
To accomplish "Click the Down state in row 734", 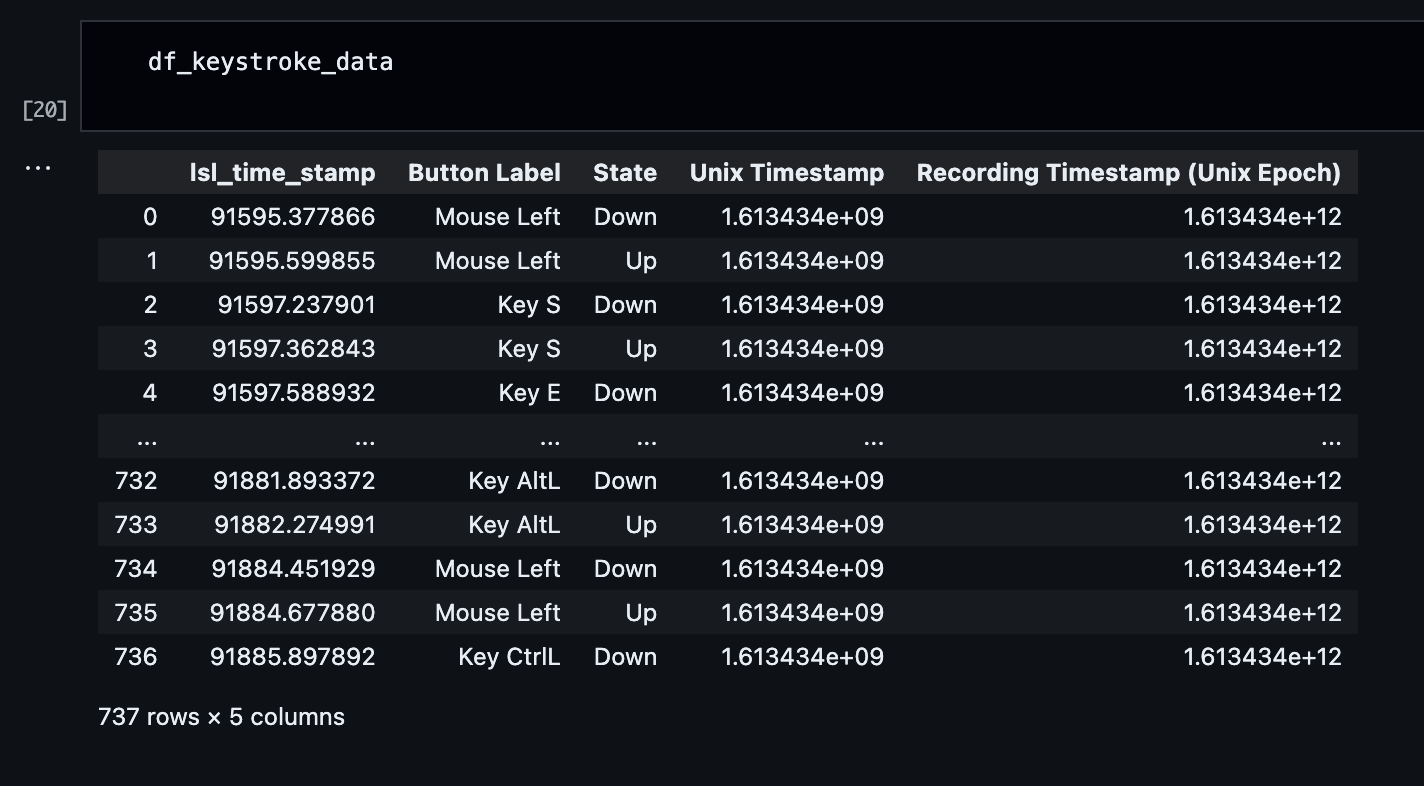I will [625, 569].
